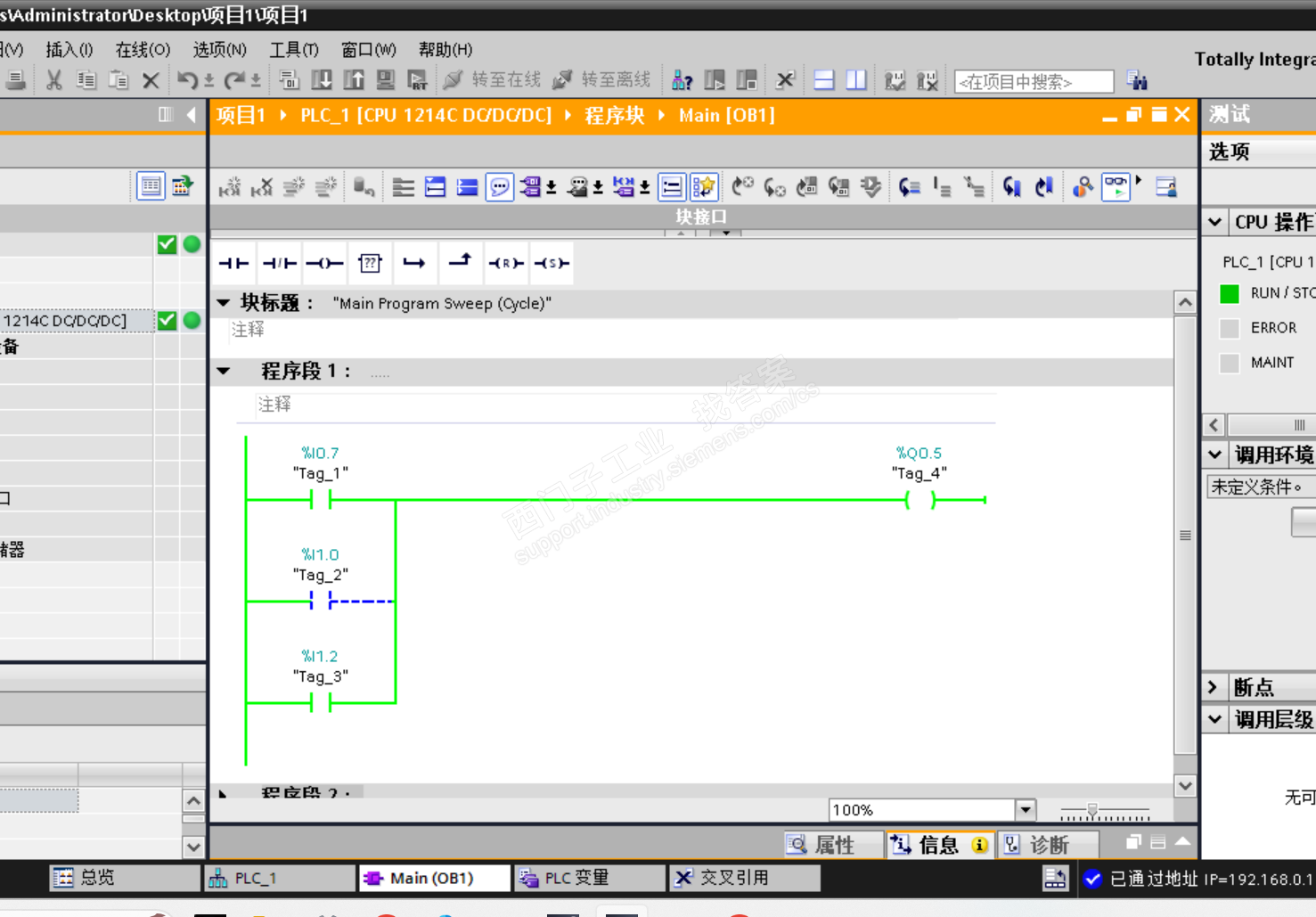
Task: Click the close branch icon
Action: pos(460,262)
